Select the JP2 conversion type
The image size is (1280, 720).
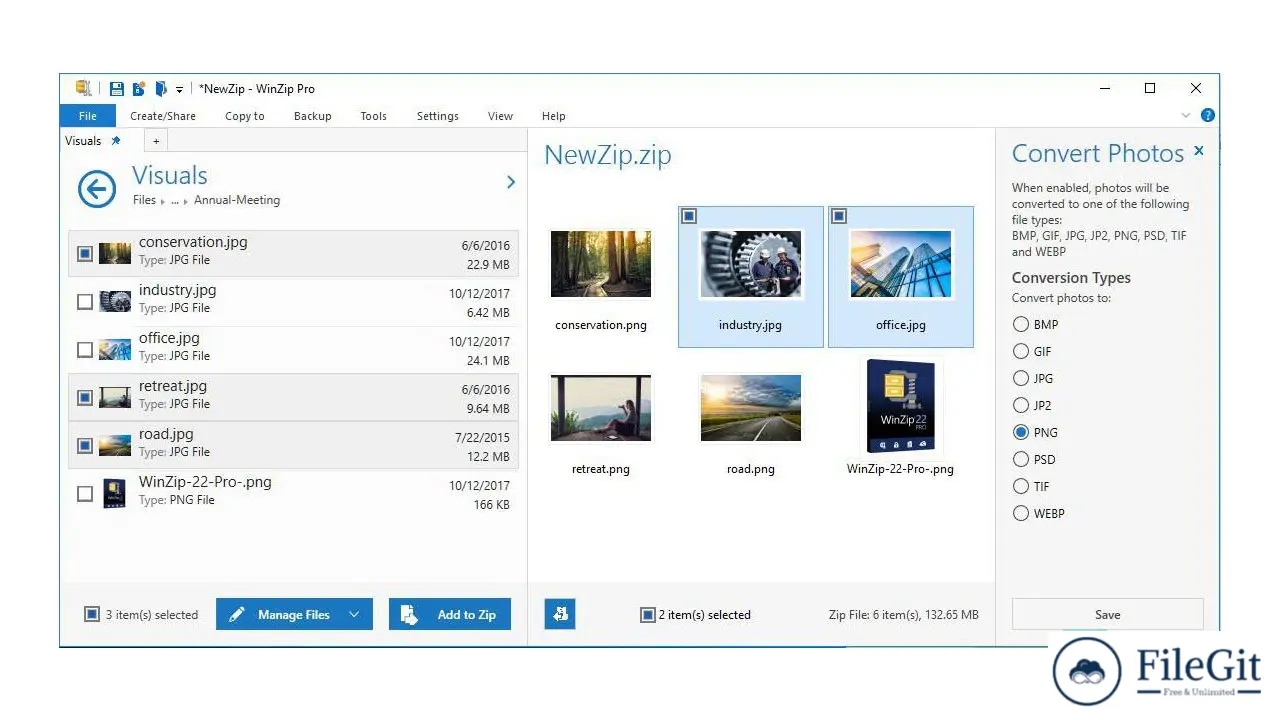(1021, 405)
